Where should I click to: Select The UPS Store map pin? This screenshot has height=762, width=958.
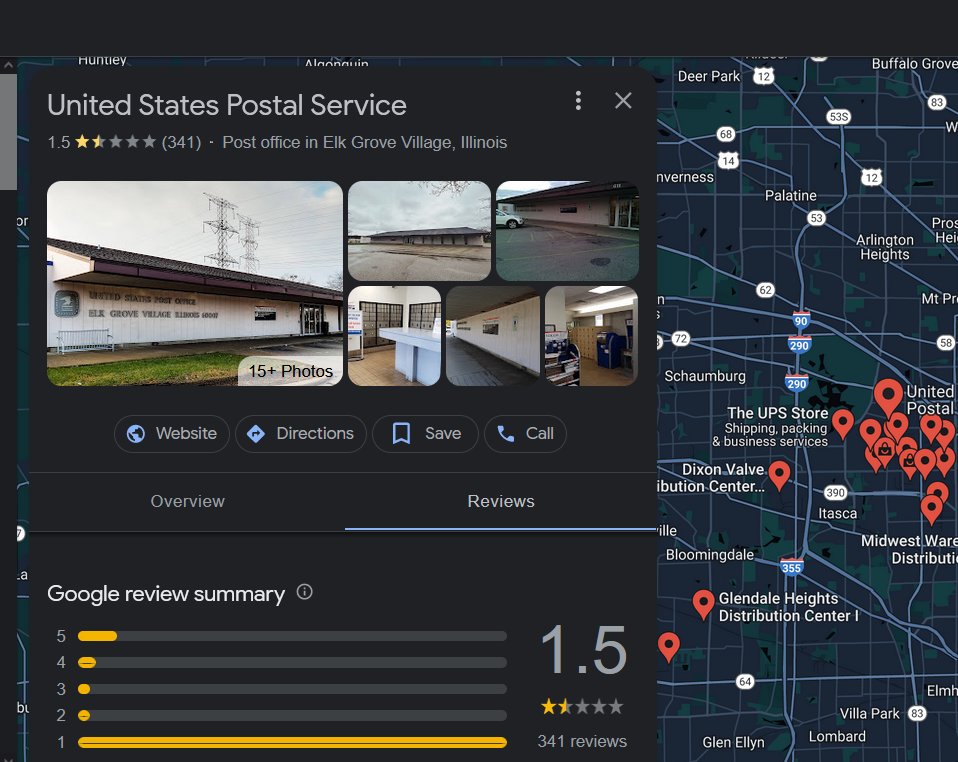point(843,423)
